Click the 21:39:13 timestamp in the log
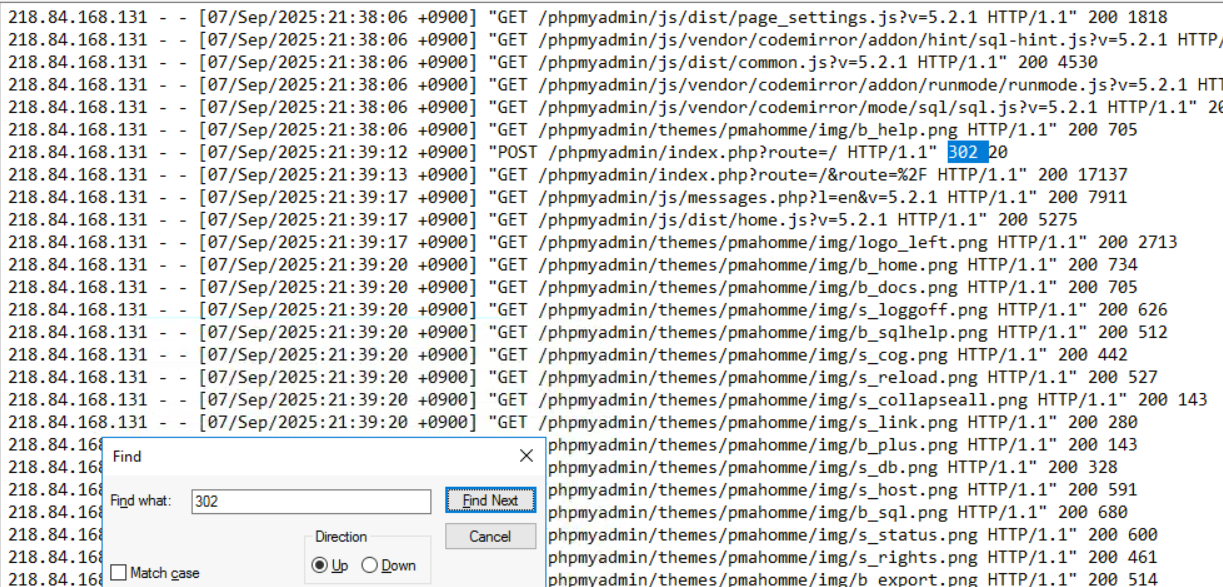Viewport: 1223px width, 587px height. [x=367, y=175]
